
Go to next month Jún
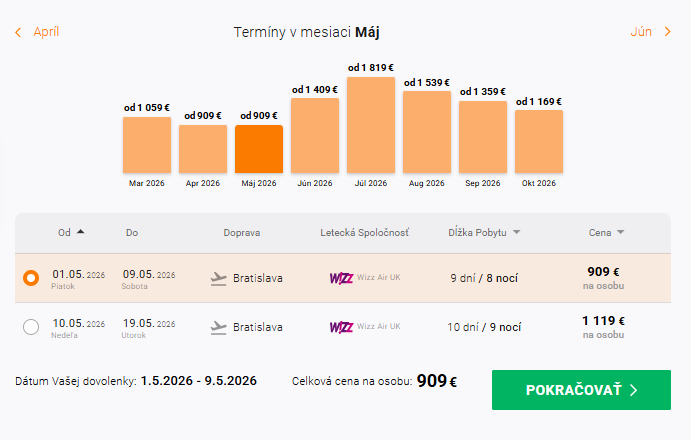[641, 32]
